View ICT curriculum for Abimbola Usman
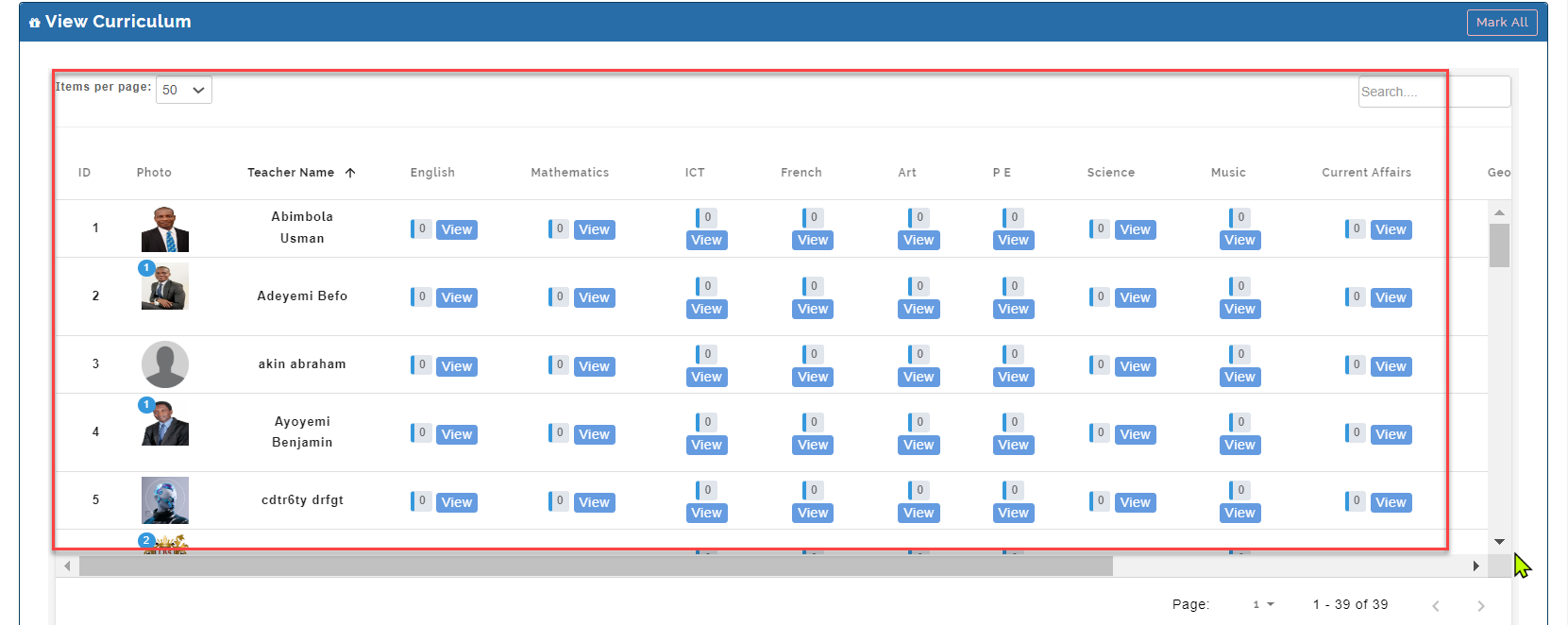Screen dimensions: 1568x625 706,240
